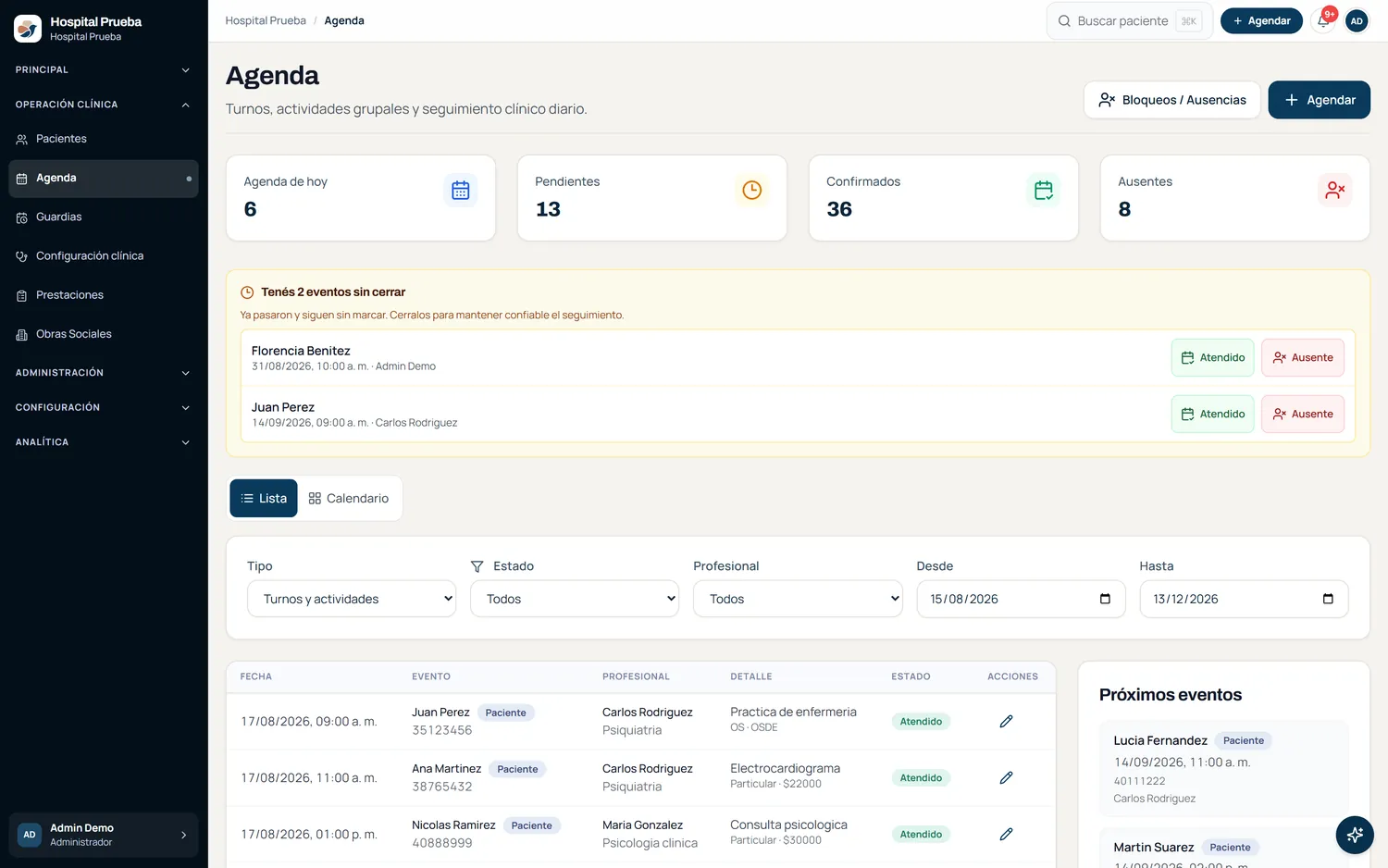Click the Confirmados calendar-check icon

coord(1043,190)
